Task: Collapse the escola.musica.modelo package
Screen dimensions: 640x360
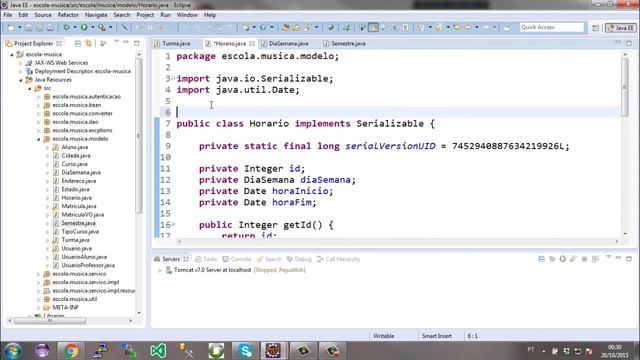Action: (x=38, y=139)
